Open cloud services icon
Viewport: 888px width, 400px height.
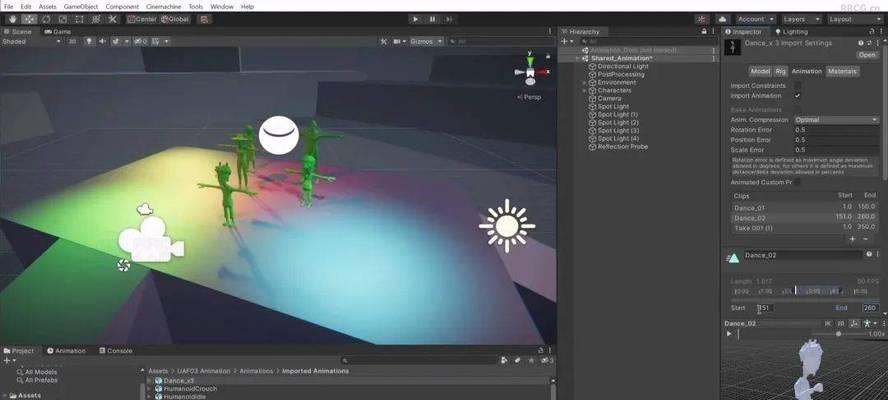click(722, 19)
